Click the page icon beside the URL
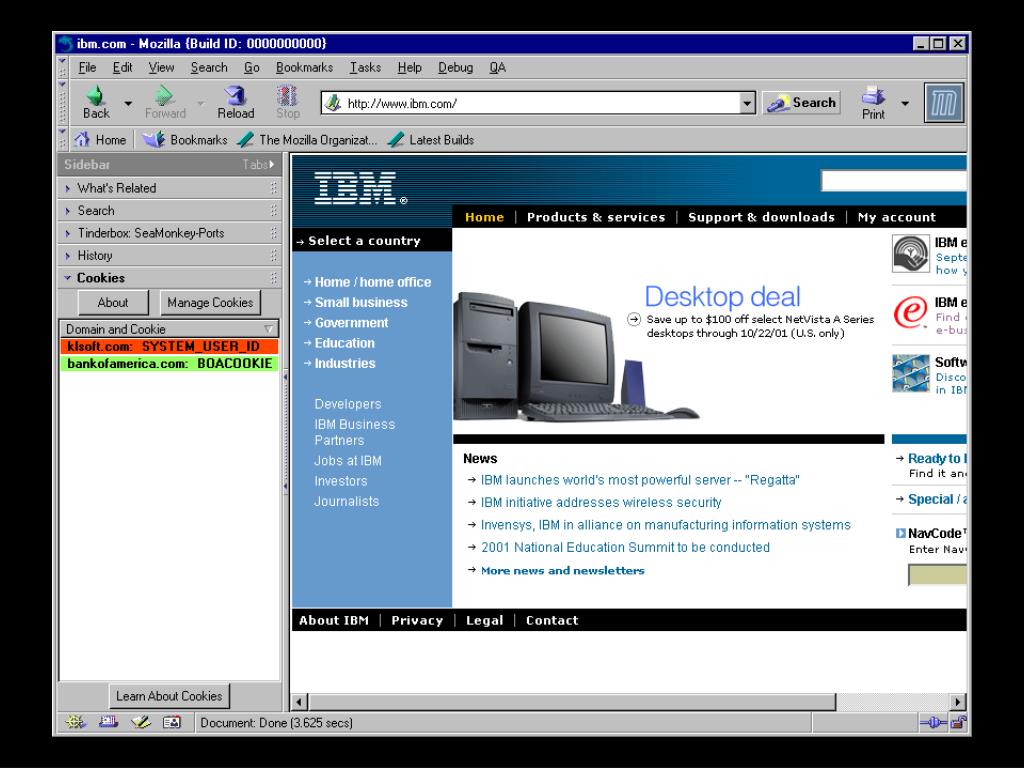1024x768 pixels. tap(333, 103)
